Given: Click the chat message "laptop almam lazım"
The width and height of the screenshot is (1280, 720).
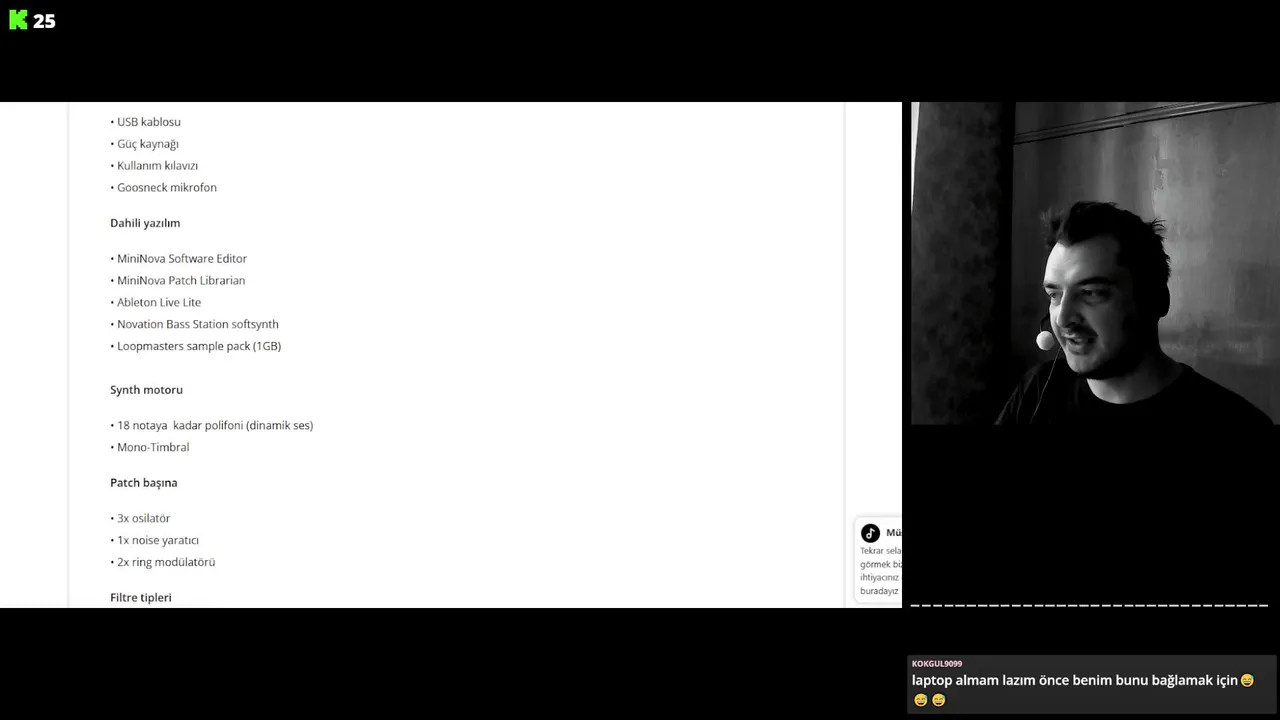Looking at the screenshot, I should (x=1083, y=690).
